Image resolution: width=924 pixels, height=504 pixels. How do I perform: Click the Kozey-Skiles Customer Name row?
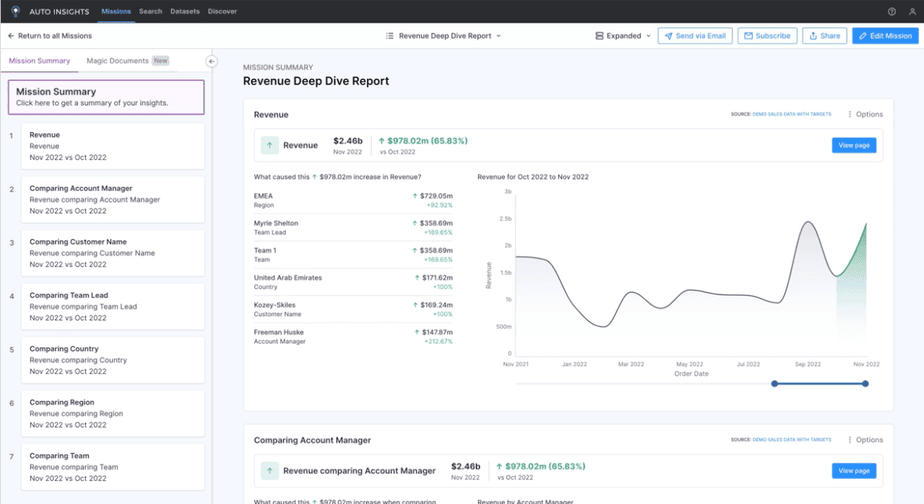click(353, 309)
